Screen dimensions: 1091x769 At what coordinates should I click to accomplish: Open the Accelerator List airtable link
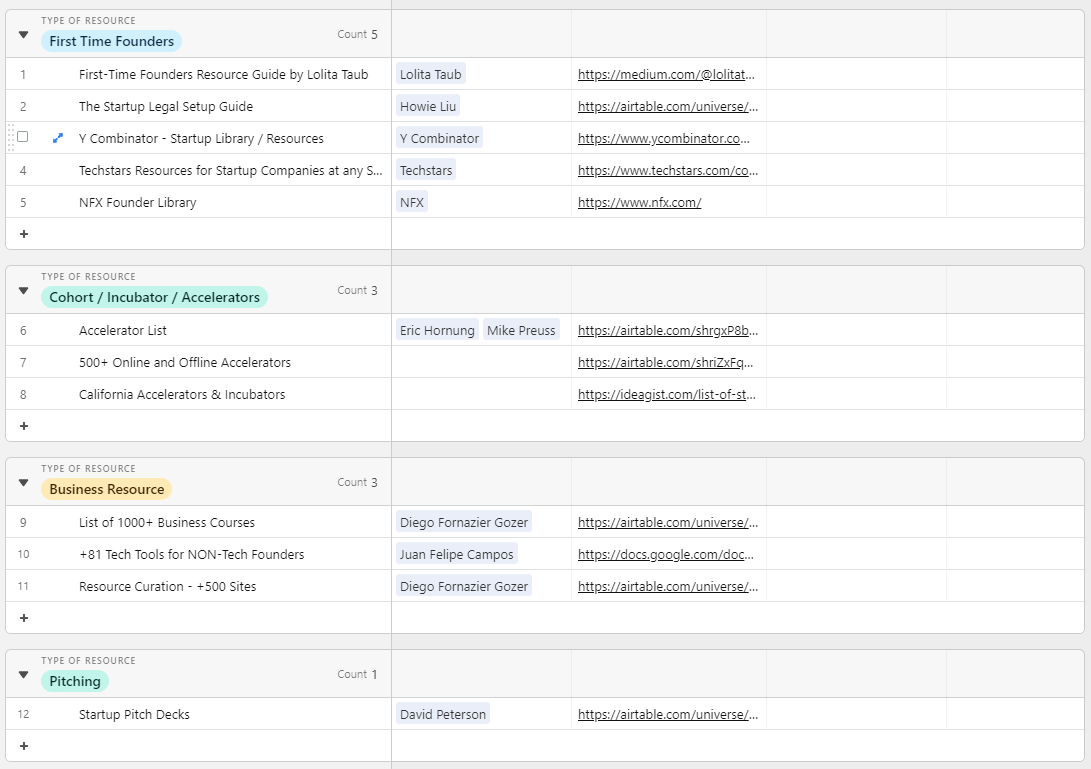[x=667, y=329]
